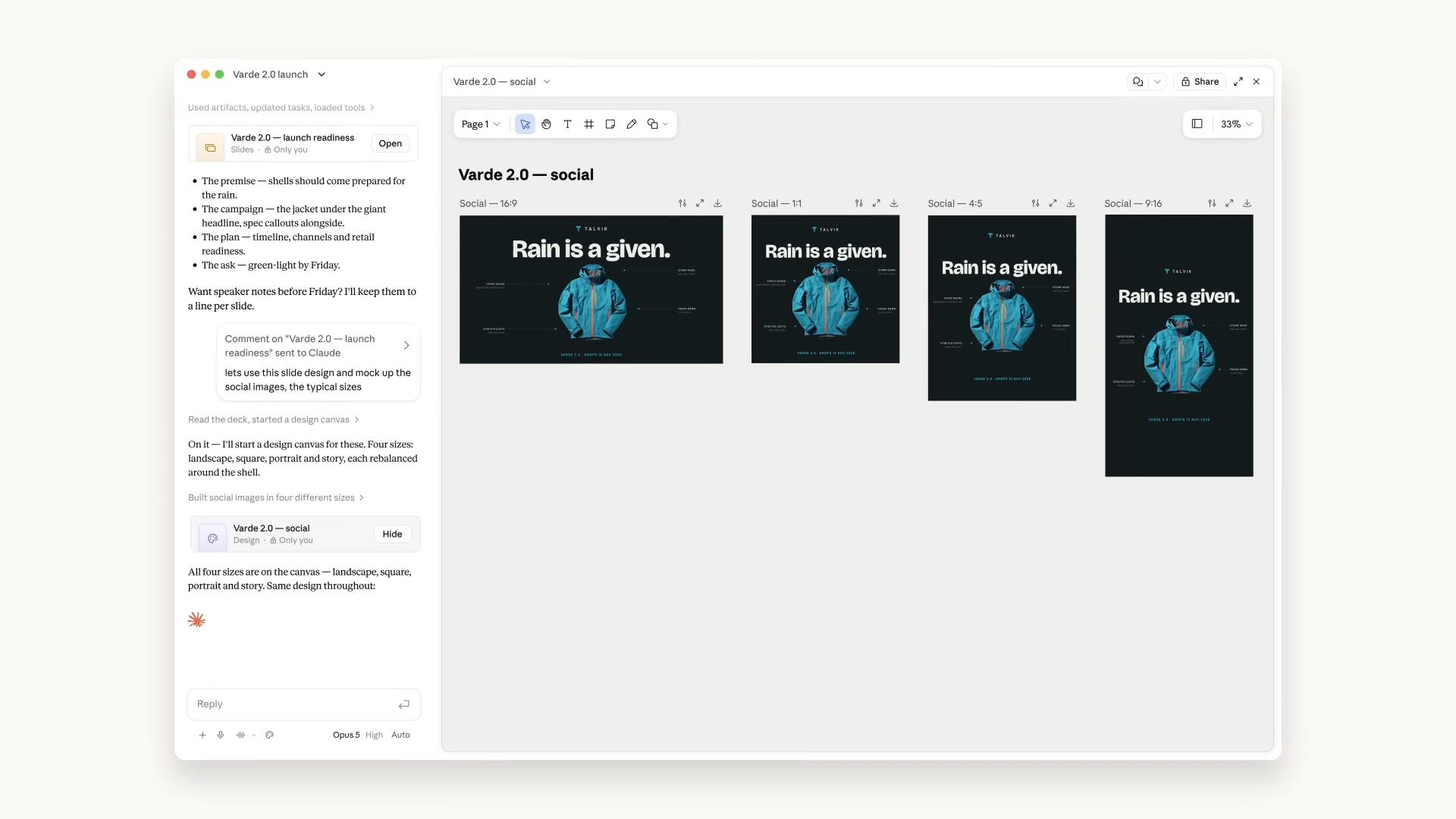Viewport: 1456px width, 819px height.
Task: Close the Varde 2.0 social canvas
Action: coord(1257,82)
